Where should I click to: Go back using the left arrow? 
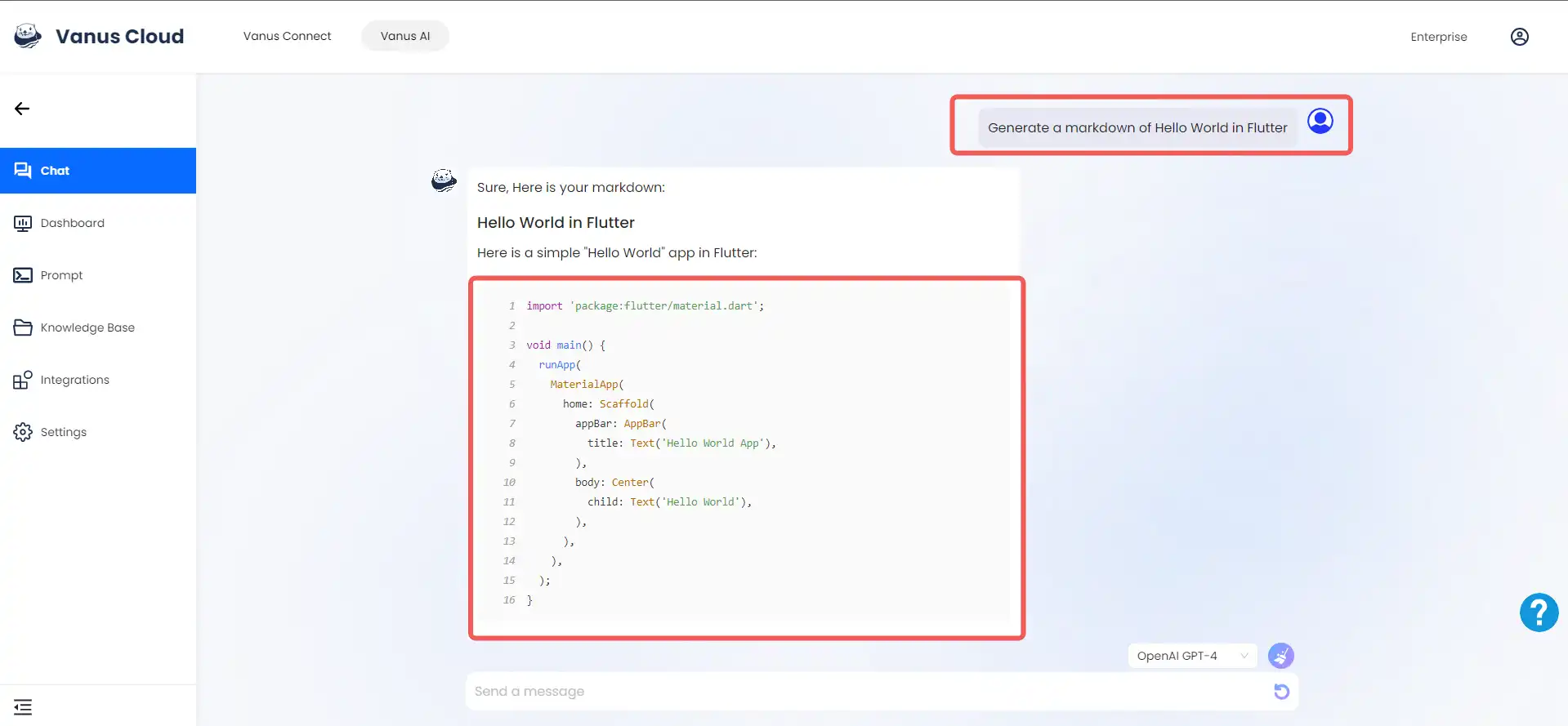(x=22, y=109)
